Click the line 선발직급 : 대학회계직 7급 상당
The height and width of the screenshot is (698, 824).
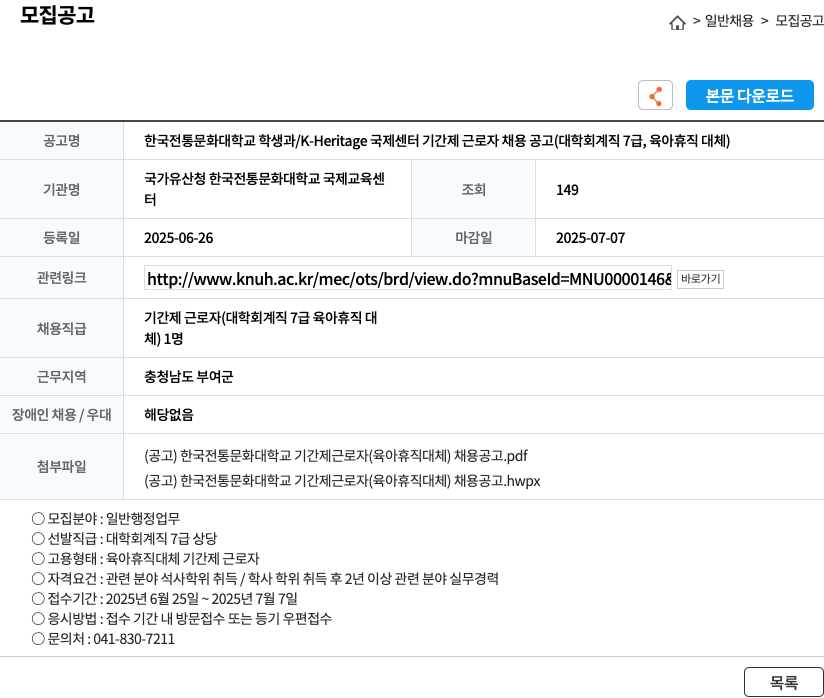pos(124,539)
